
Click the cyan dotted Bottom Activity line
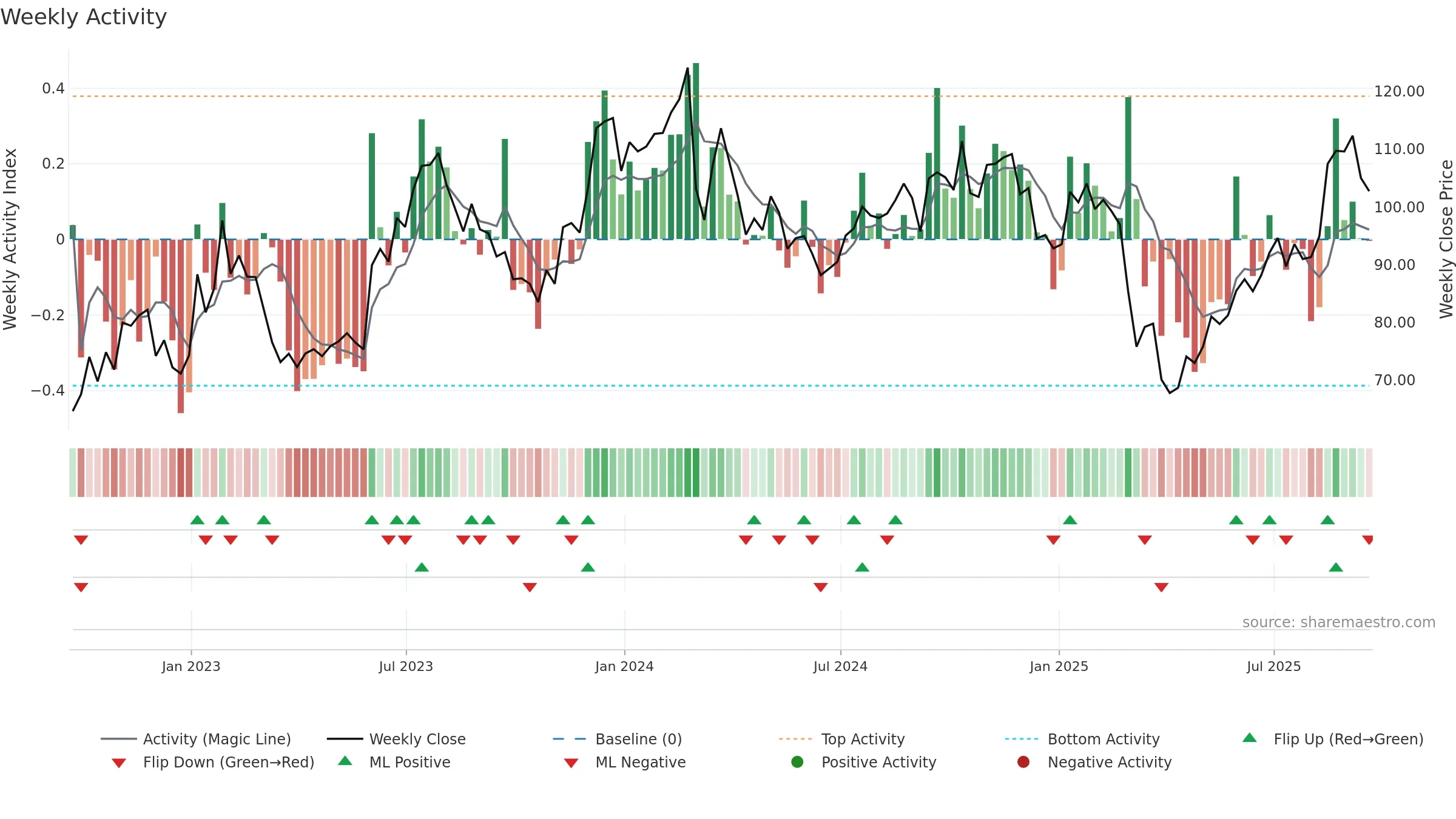point(720,386)
